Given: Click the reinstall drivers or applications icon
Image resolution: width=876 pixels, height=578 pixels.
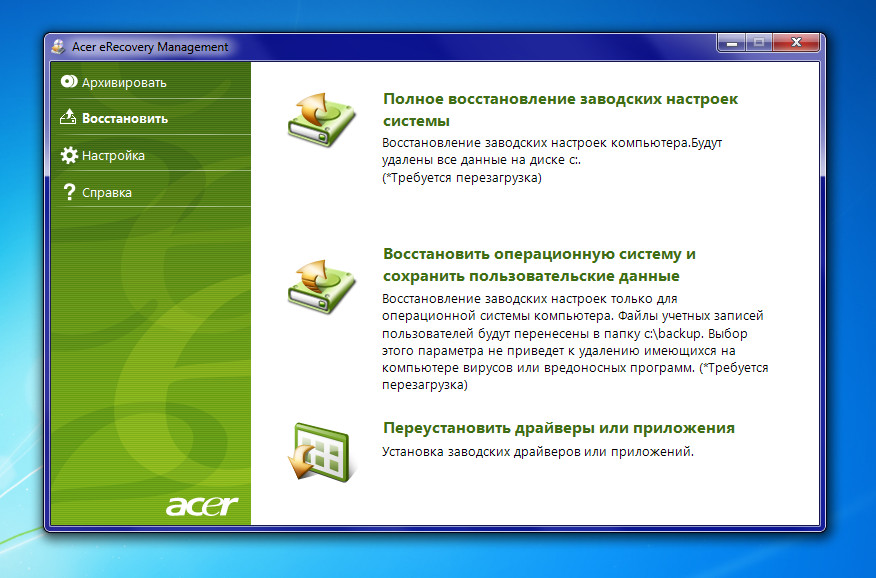Looking at the screenshot, I should click(321, 452).
